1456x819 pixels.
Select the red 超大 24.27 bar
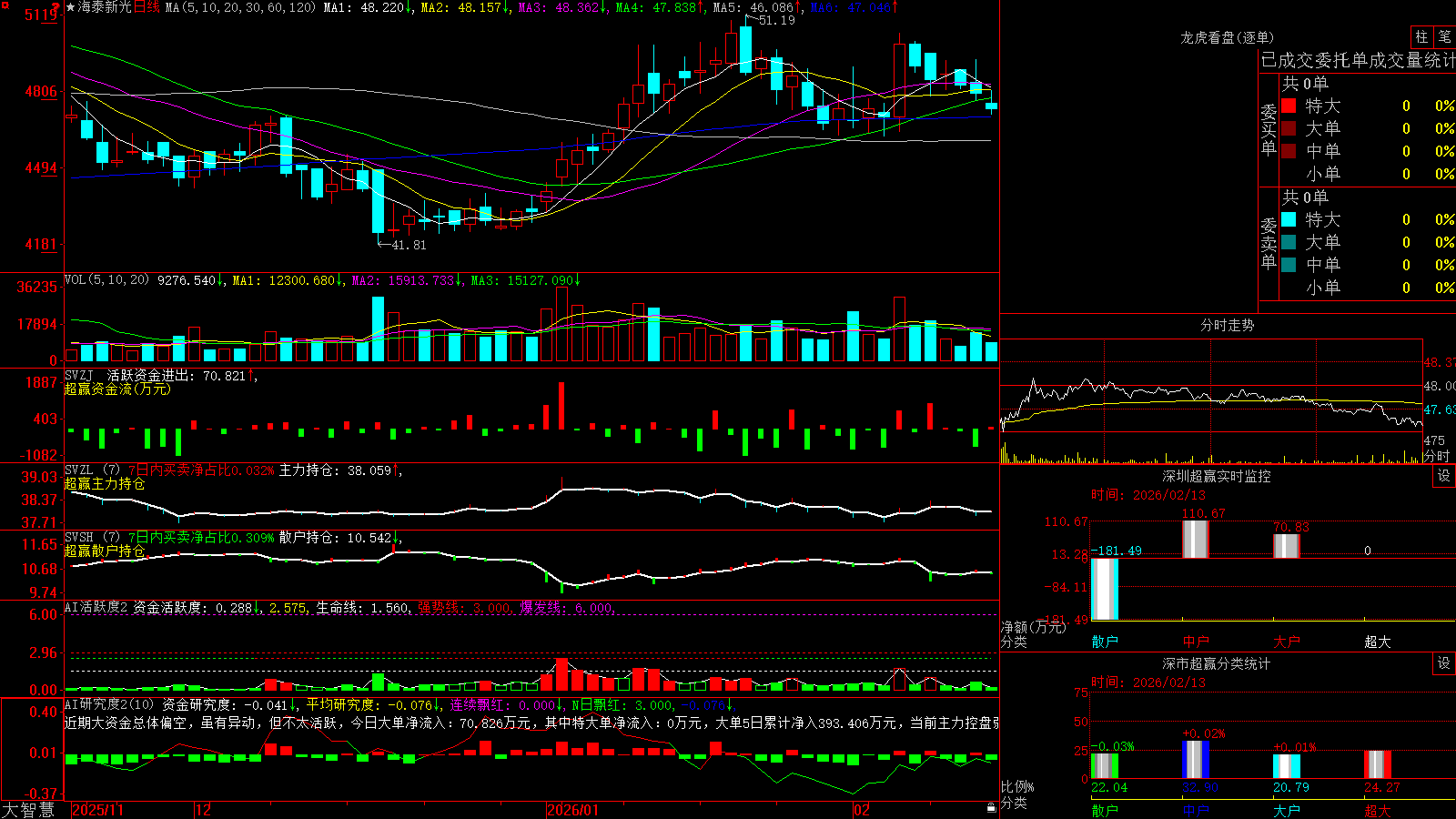pos(1378,764)
